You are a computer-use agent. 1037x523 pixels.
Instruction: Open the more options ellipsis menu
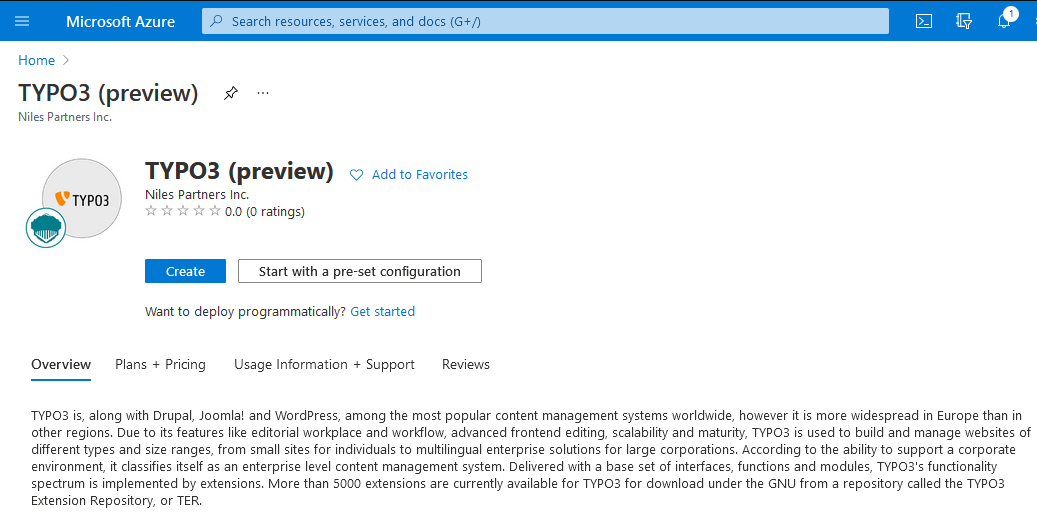(263, 93)
